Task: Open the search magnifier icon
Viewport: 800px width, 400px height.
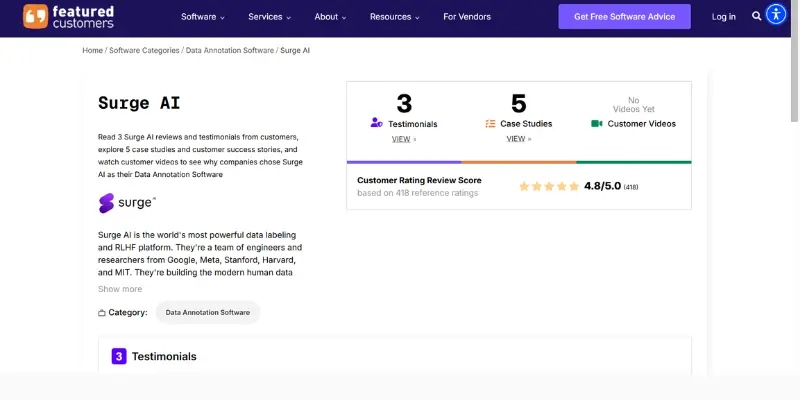Action: (756, 16)
